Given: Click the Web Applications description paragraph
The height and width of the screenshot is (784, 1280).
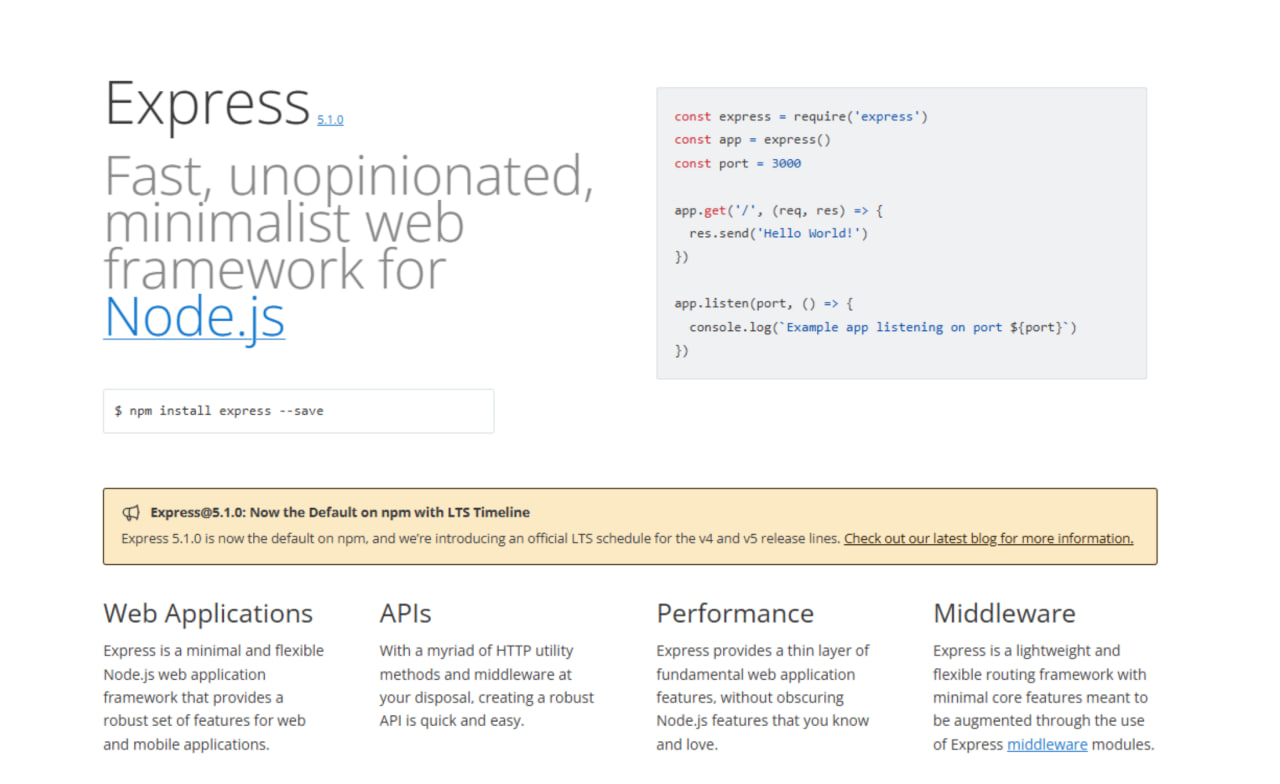Looking at the screenshot, I should [213, 697].
